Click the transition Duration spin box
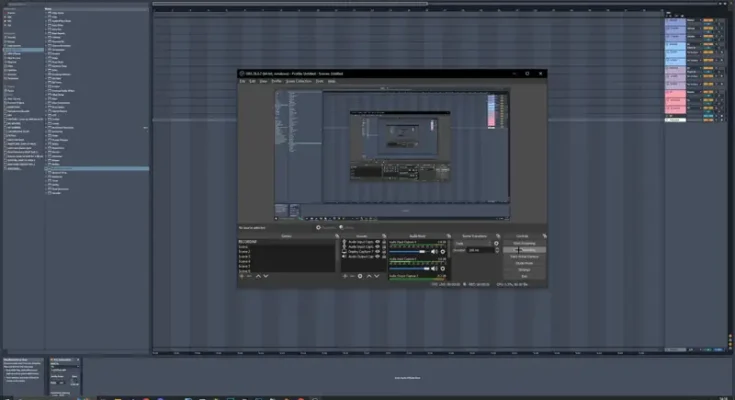 pos(480,250)
